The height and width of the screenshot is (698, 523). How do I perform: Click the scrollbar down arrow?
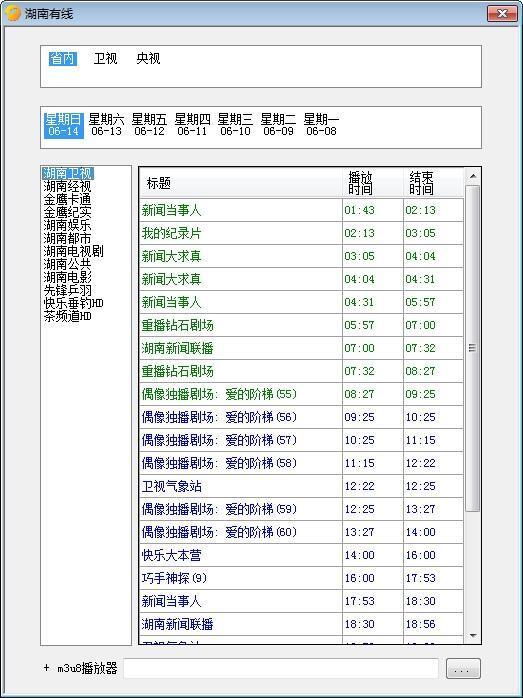473,636
